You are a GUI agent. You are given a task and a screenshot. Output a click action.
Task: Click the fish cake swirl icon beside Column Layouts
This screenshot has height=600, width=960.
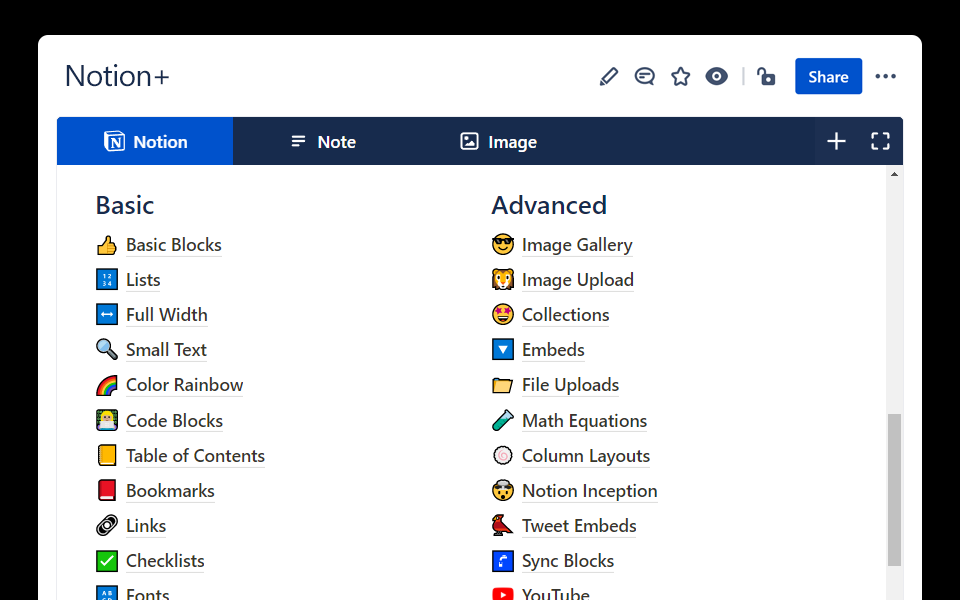click(503, 456)
